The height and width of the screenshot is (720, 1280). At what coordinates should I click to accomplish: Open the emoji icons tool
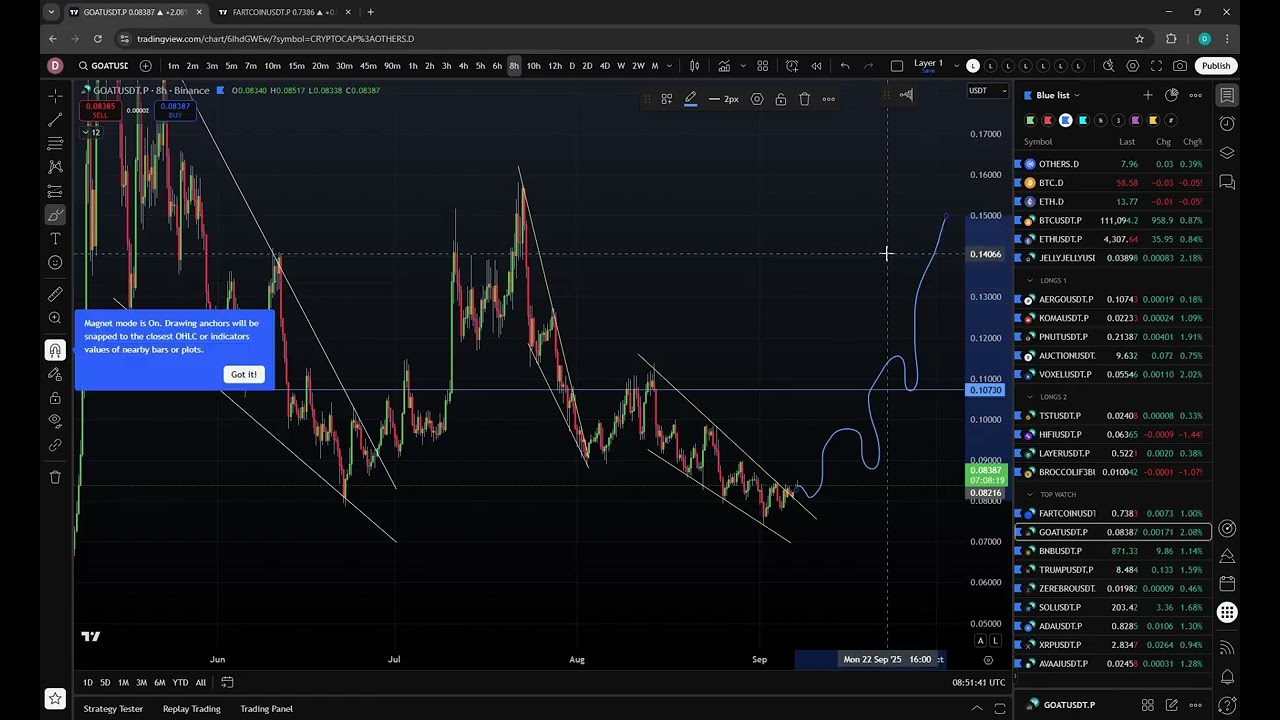pos(55,263)
